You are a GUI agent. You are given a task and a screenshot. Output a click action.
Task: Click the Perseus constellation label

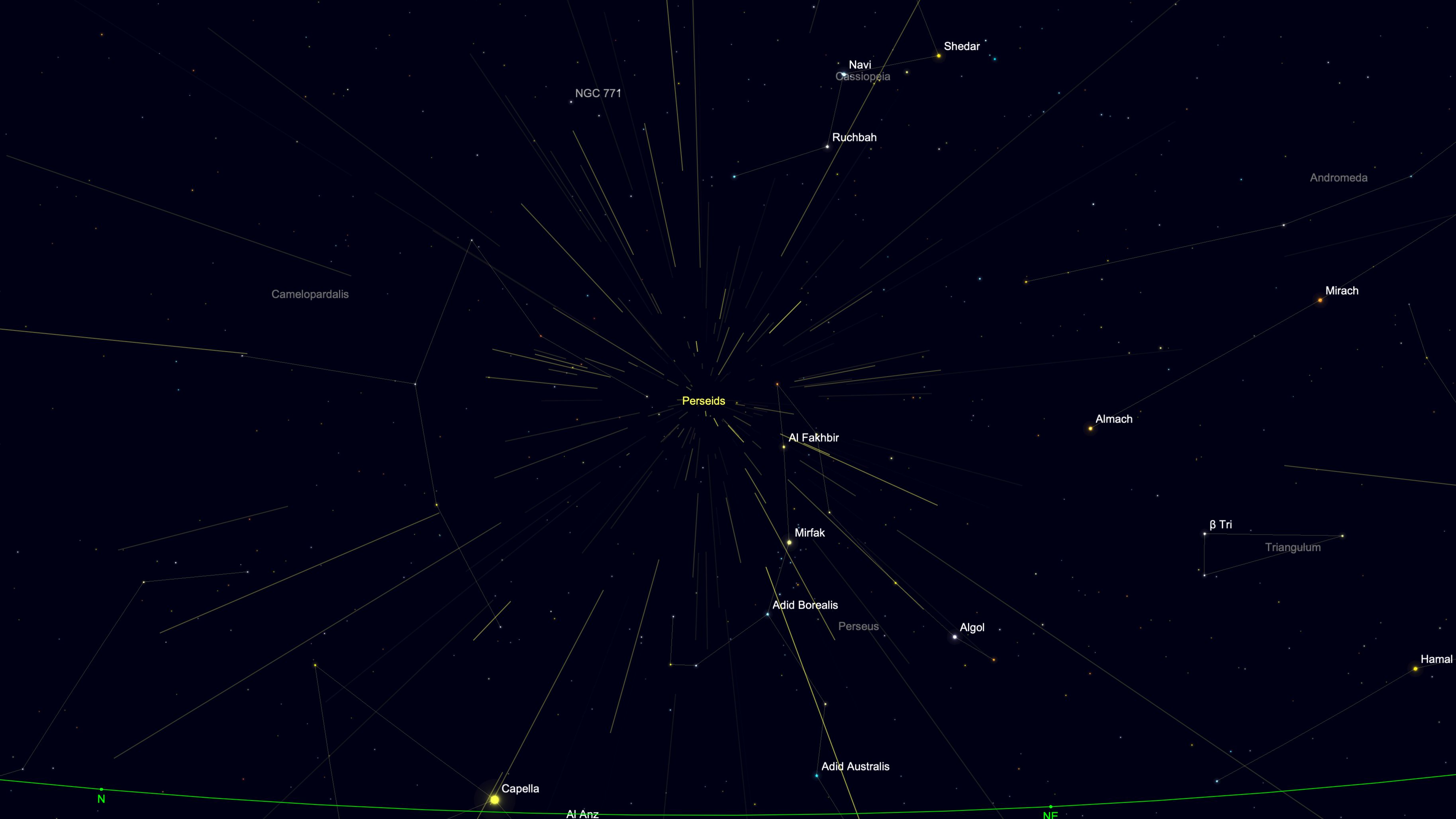[858, 626]
